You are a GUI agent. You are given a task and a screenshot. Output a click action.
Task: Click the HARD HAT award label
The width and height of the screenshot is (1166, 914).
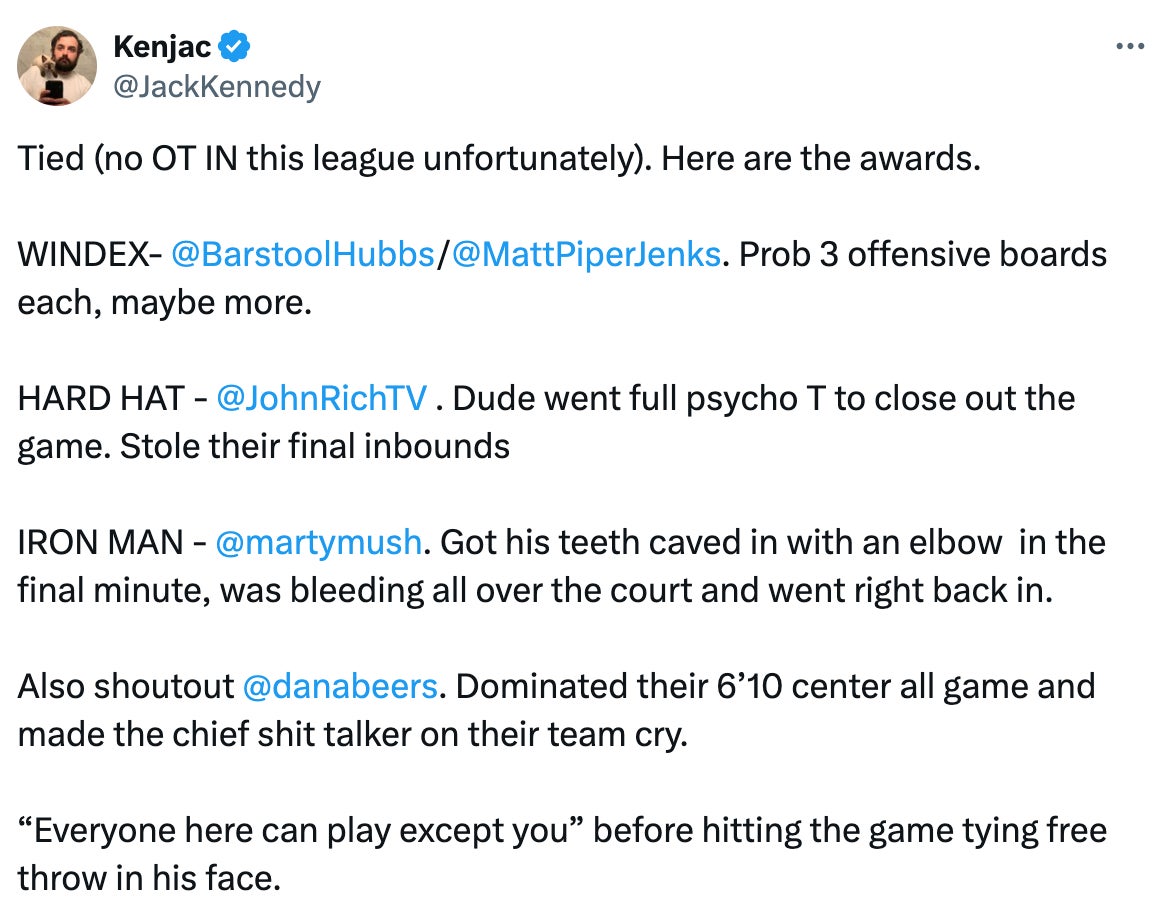(x=101, y=399)
